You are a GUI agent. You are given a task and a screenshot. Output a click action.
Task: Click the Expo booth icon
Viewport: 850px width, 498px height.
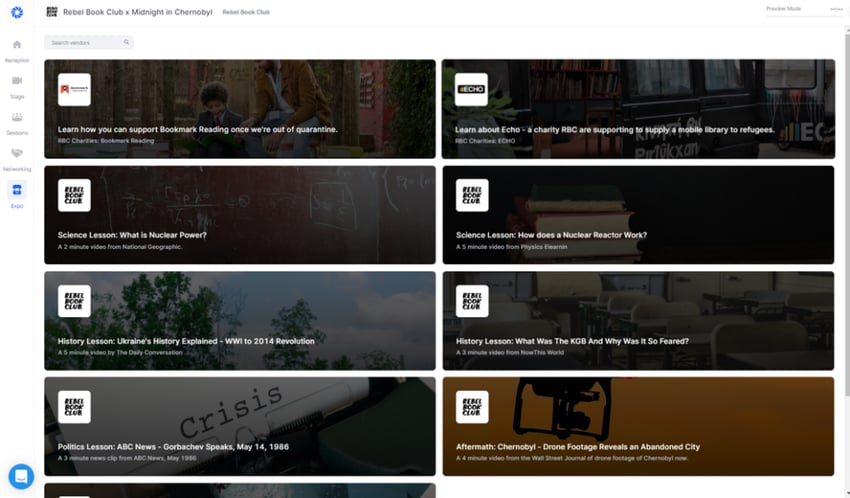click(x=17, y=190)
